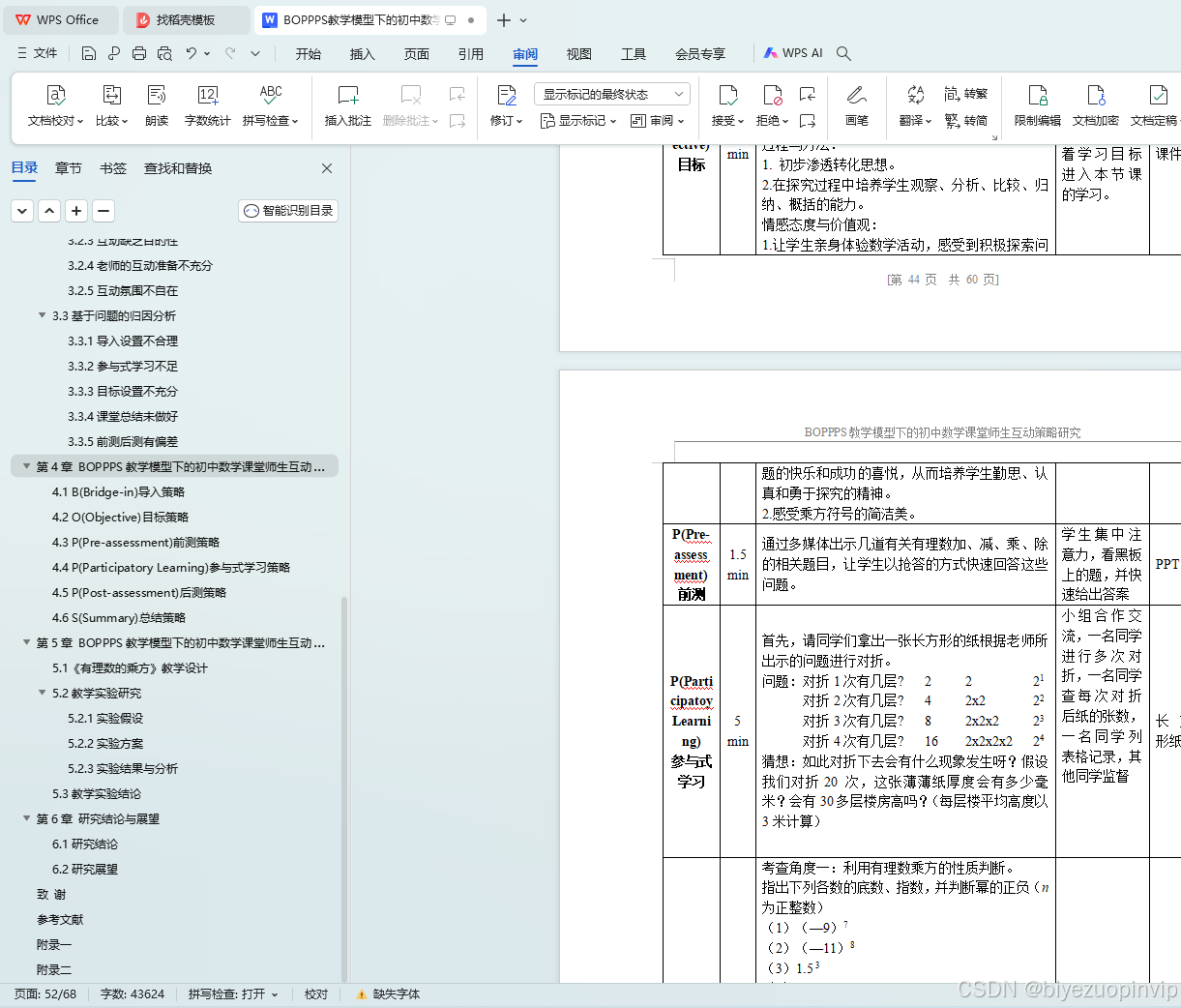Jump to 4.6 S(Summary)总结策略
The width and height of the screenshot is (1181, 1008).
[119, 617]
